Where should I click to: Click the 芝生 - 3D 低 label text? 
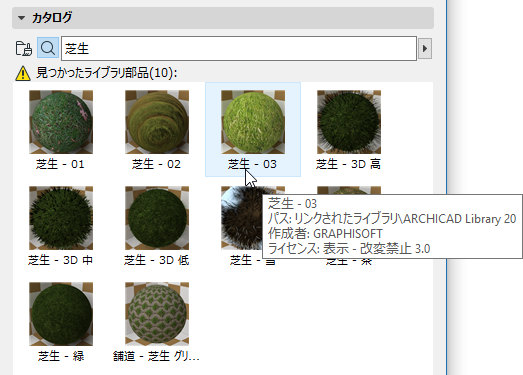156,260
